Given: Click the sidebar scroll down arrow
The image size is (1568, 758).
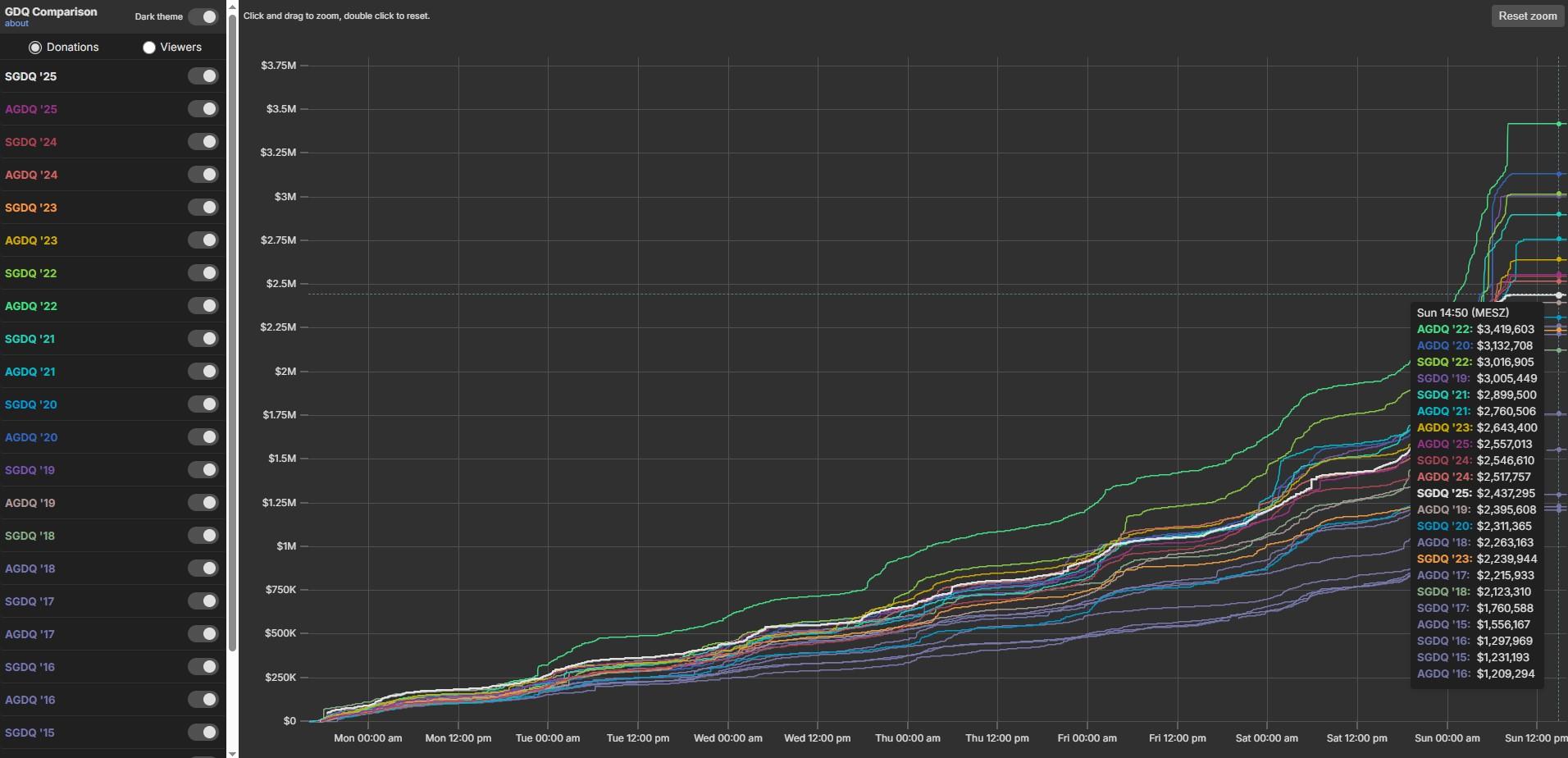Looking at the screenshot, I should pyautogui.click(x=232, y=752).
